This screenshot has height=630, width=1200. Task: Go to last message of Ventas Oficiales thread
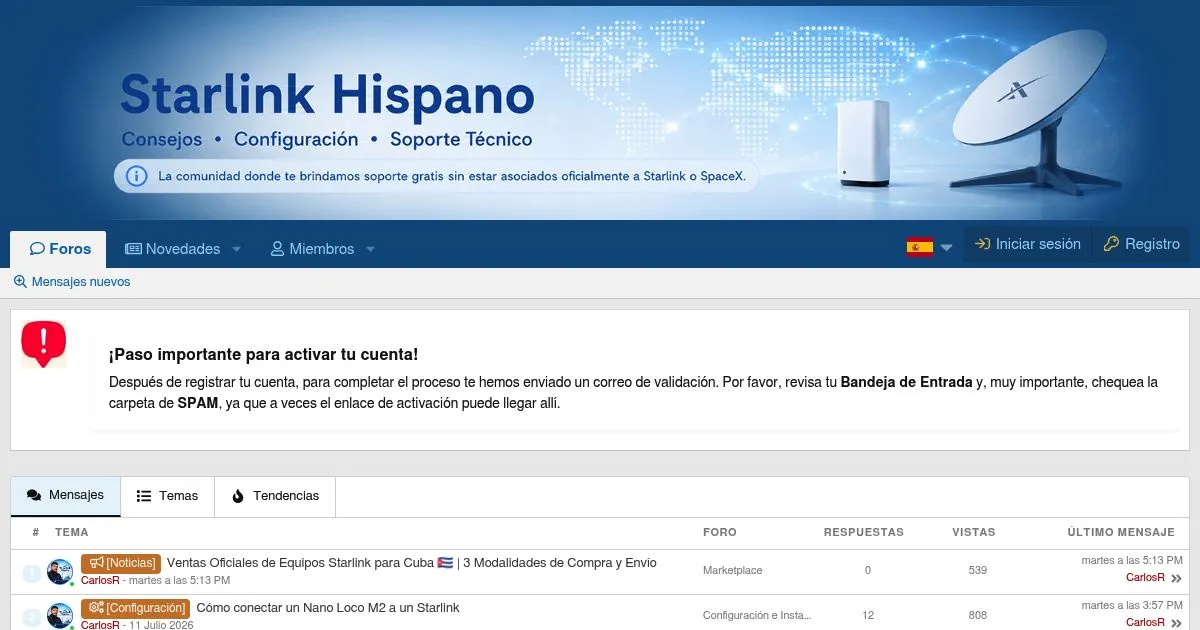[x=1176, y=578]
